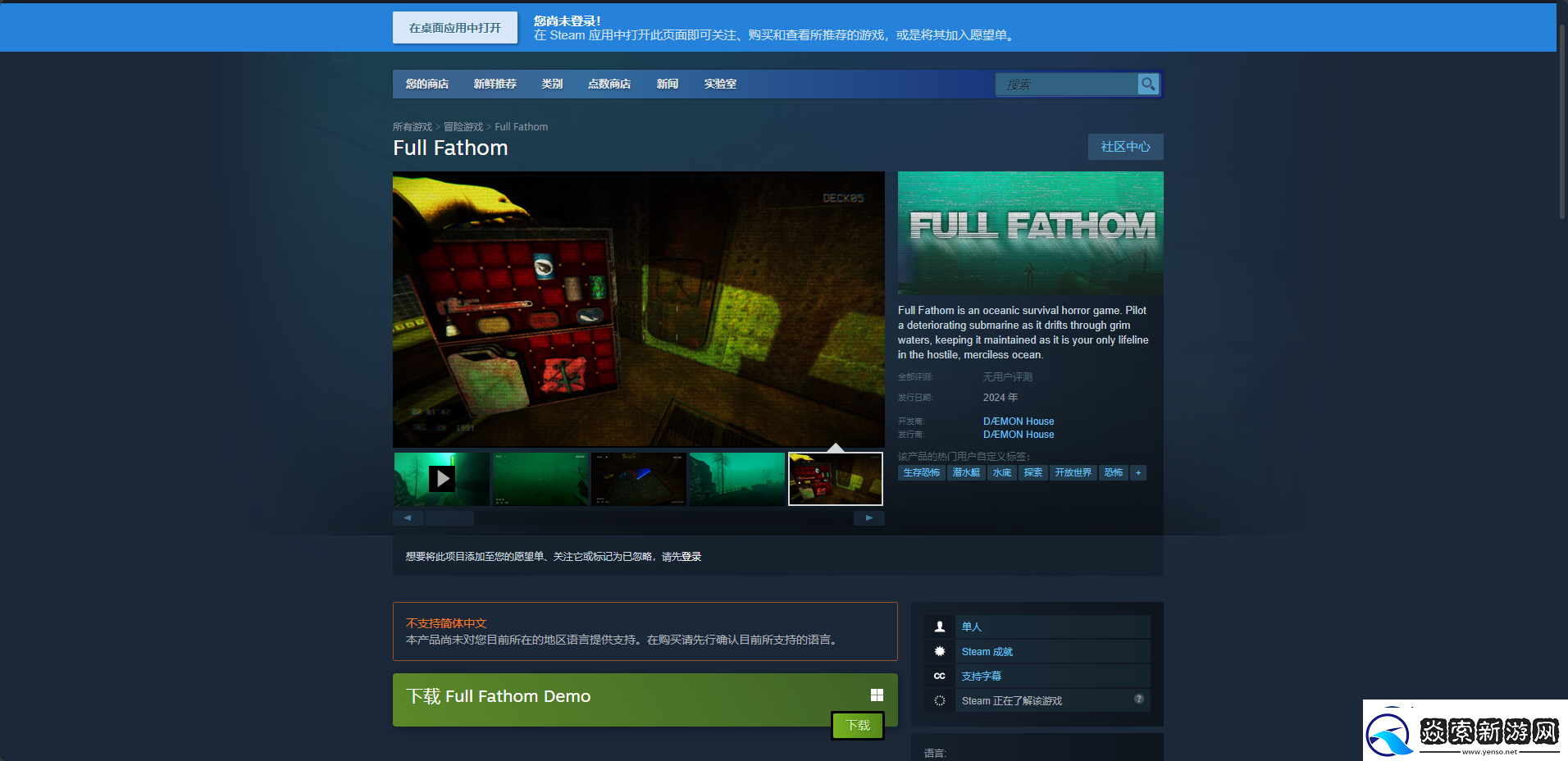The width and height of the screenshot is (1568, 761).
Task: Click the green 下载 download button
Action: pyautogui.click(x=858, y=726)
